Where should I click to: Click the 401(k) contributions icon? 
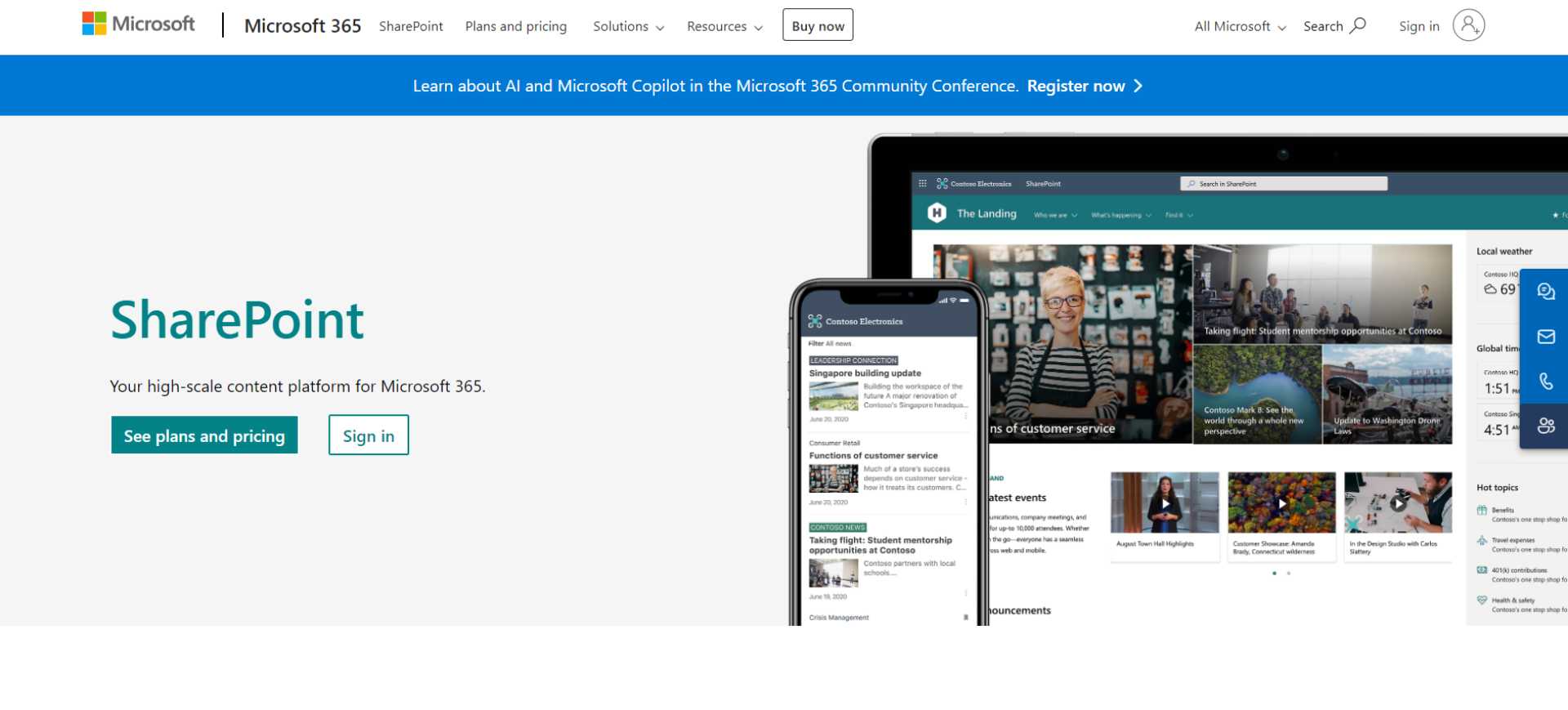coord(1481,570)
